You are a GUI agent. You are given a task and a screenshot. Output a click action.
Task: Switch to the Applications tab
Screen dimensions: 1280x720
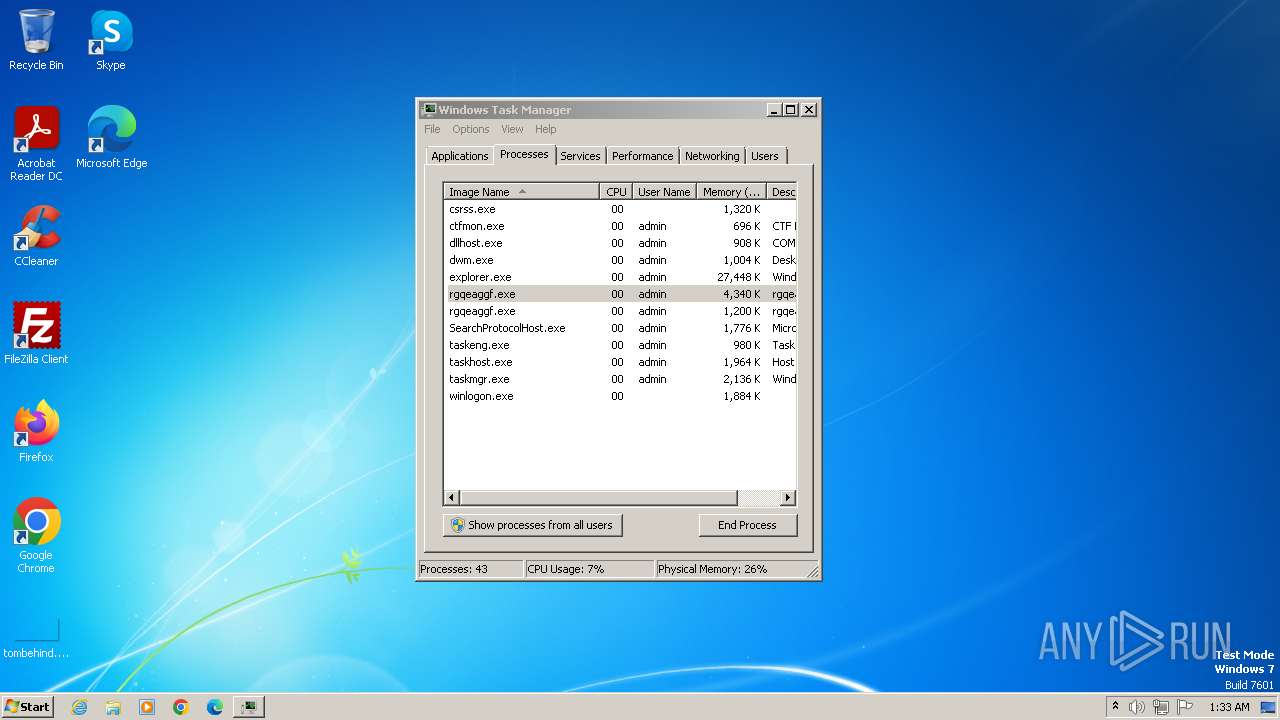coord(460,156)
